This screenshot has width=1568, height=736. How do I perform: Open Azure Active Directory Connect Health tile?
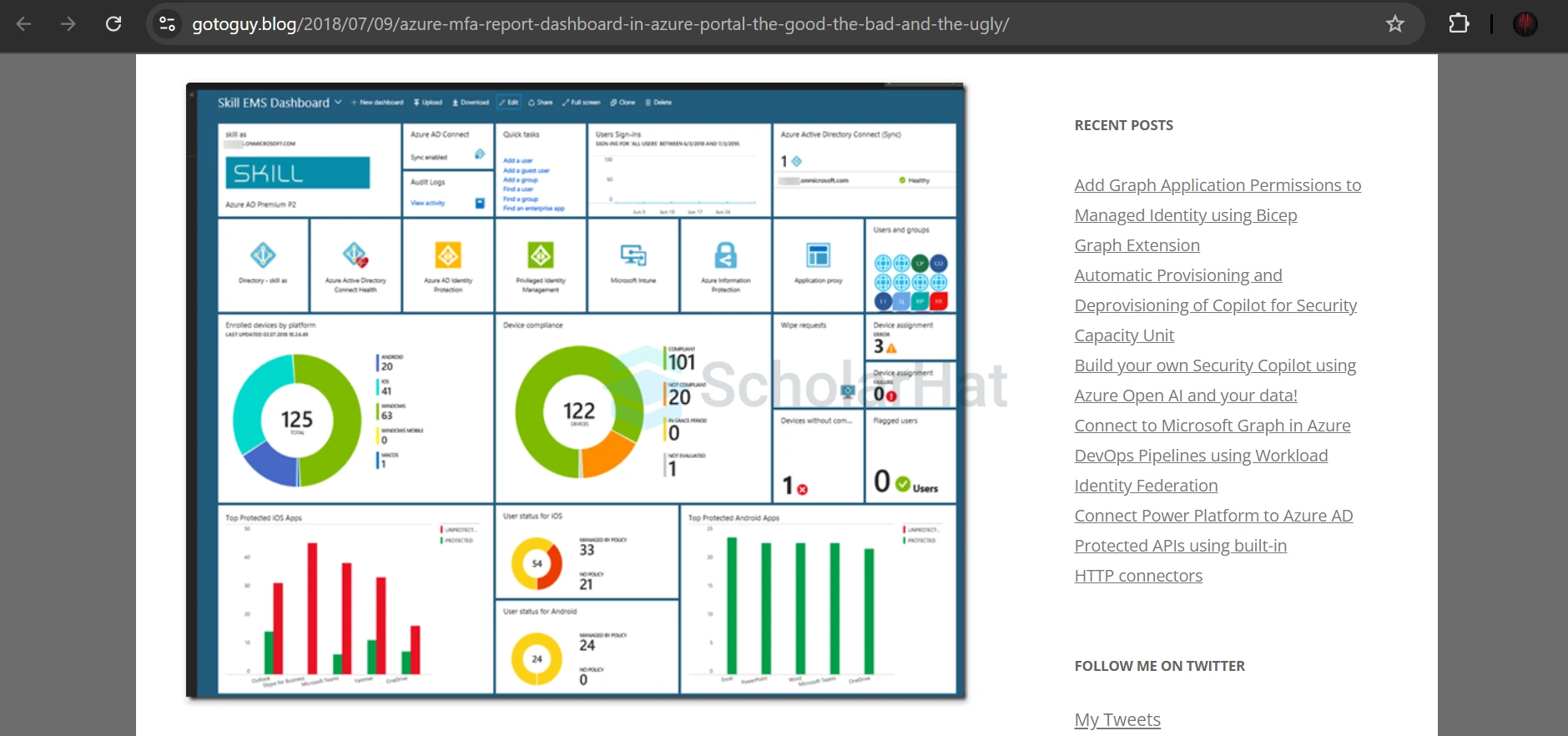coord(355,265)
